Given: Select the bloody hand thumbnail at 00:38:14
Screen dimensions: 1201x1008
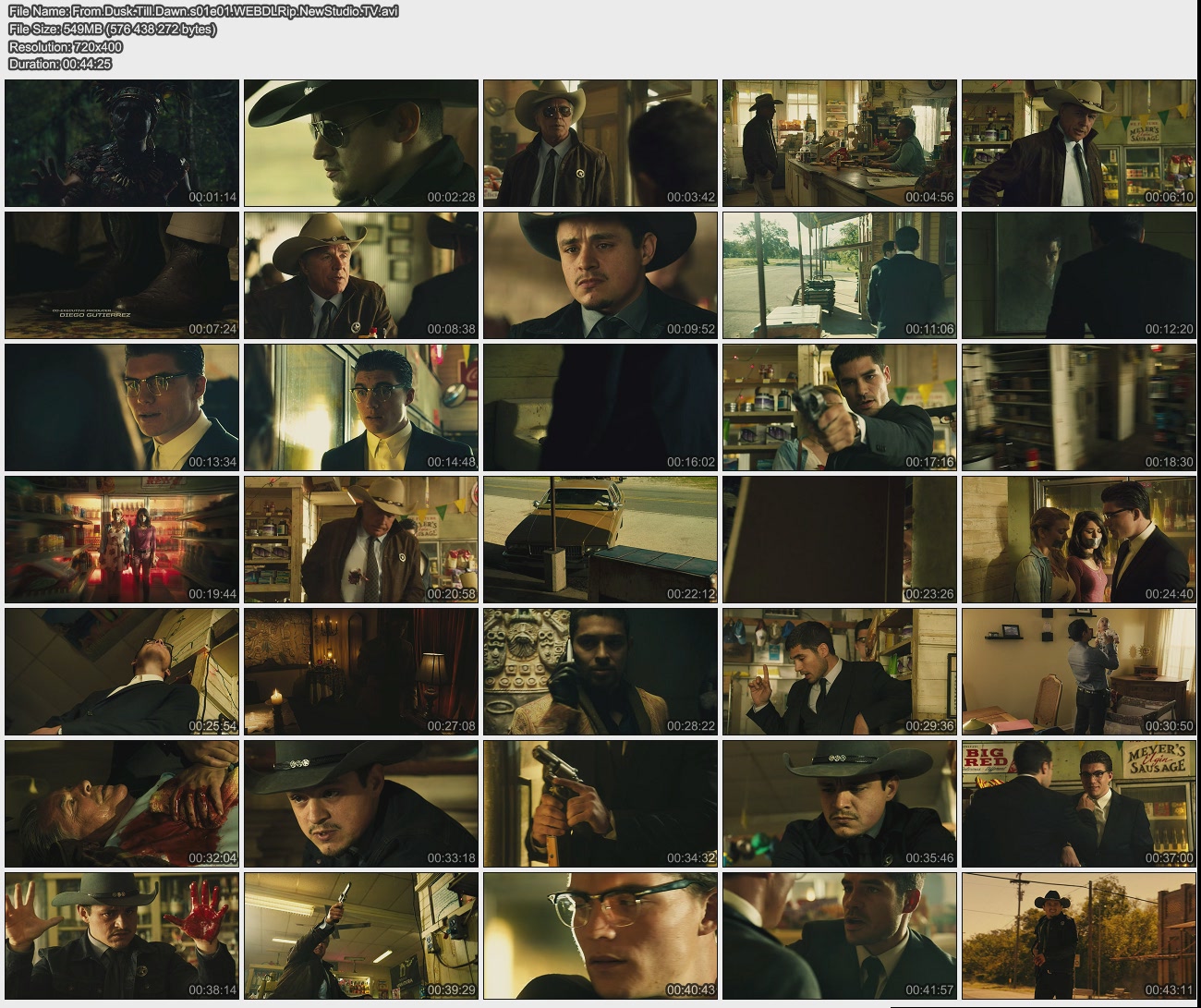Looking at the screenshot, I should point(122,936).
